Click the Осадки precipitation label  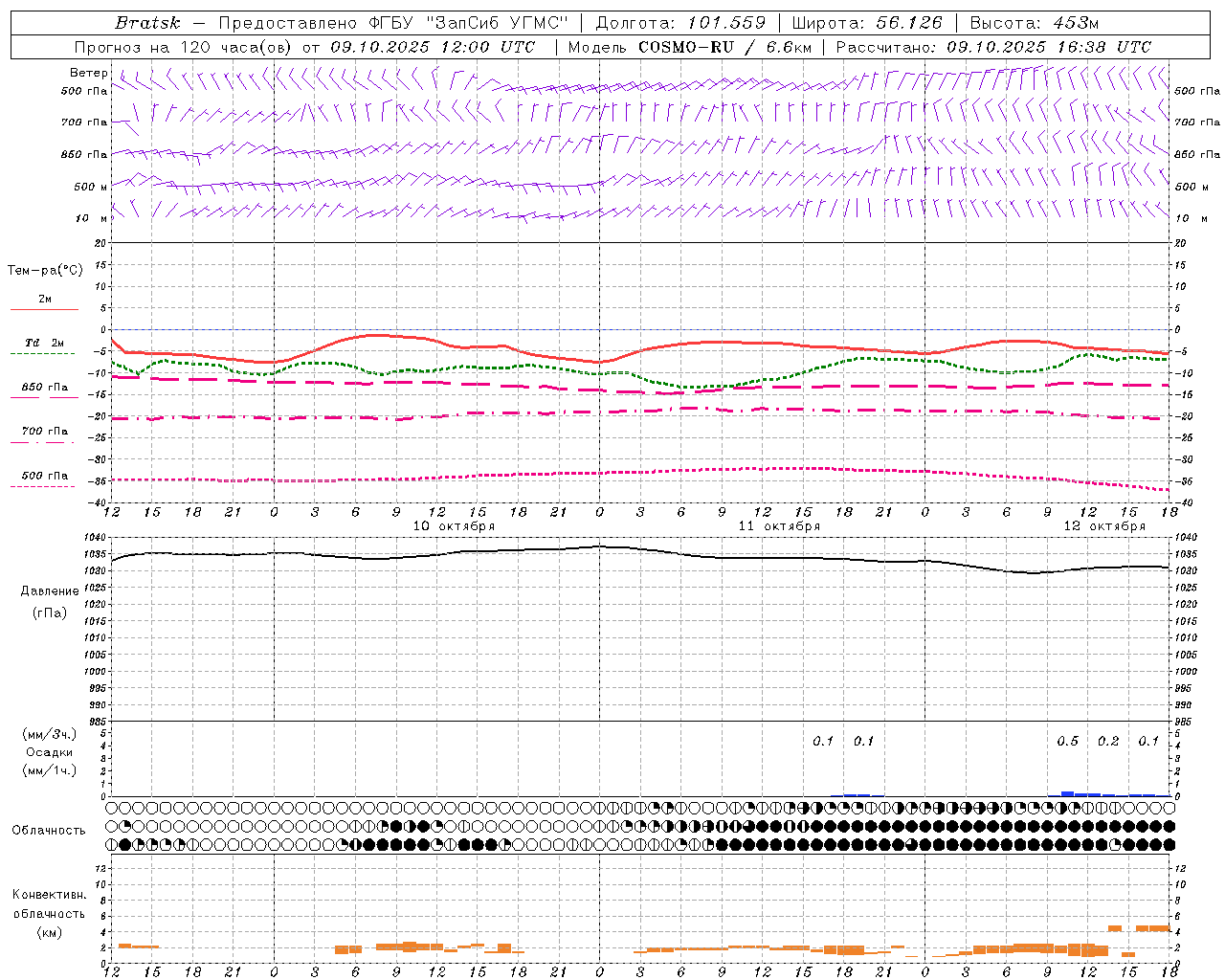tap(50, 752)
